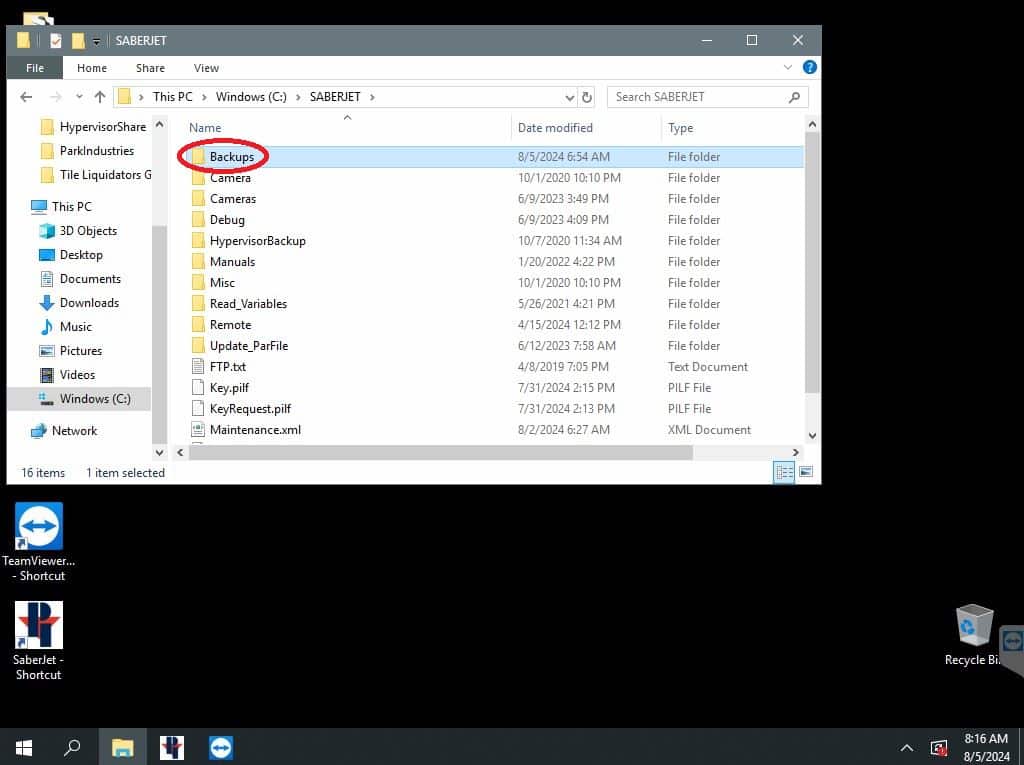Image resolution: width=1024 pixels, height=765 pixels.
Task: Open HypervisorShare in navigation pane
Action: tap(93, 127)
